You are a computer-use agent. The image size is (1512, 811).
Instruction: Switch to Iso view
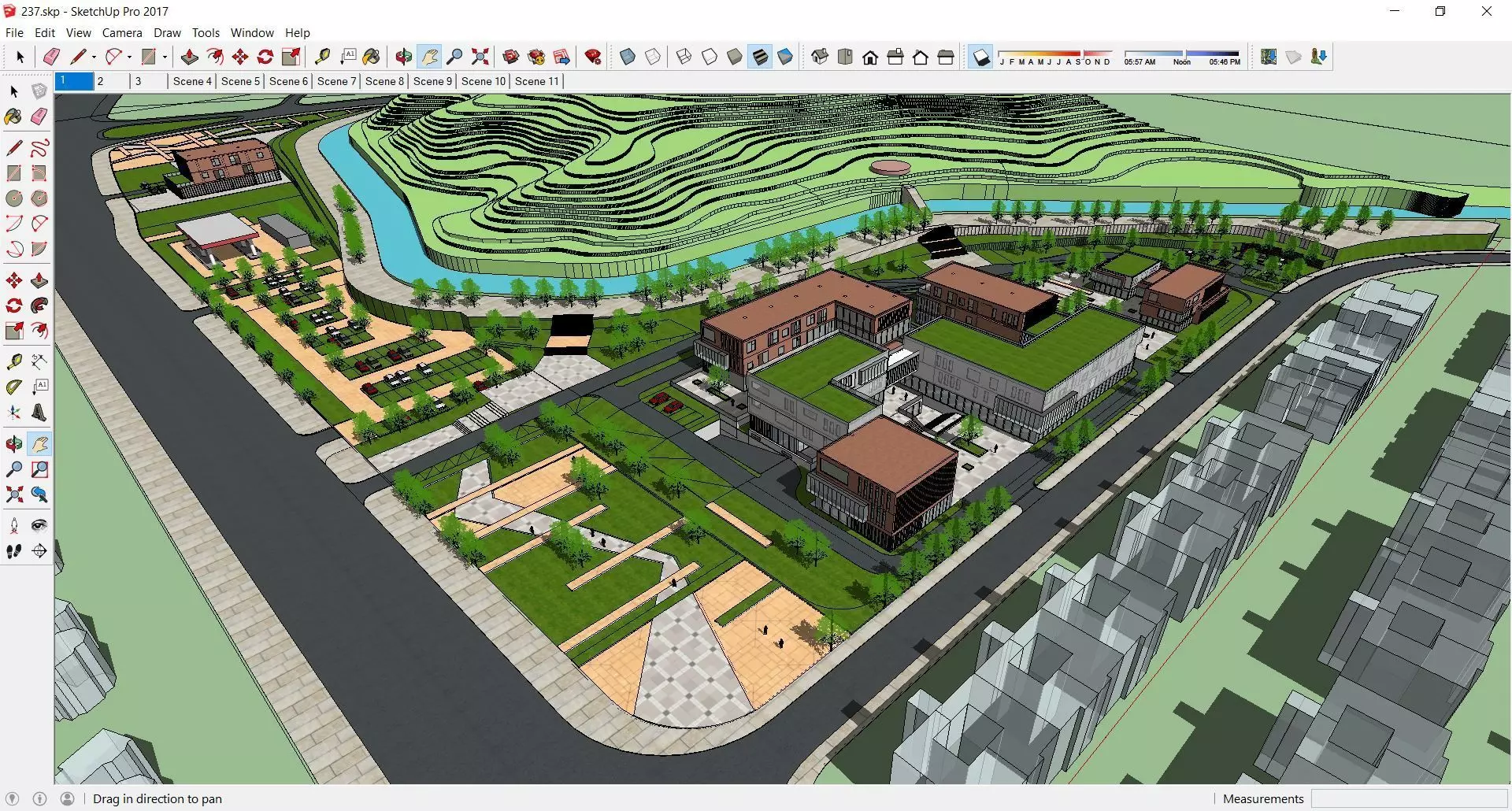pos(820,57)
